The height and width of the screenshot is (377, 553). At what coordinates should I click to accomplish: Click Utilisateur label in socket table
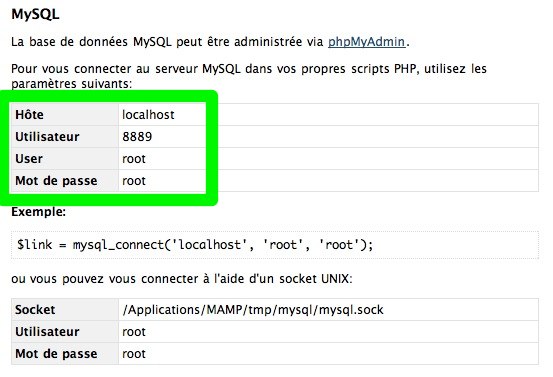[x=47, y=332]
